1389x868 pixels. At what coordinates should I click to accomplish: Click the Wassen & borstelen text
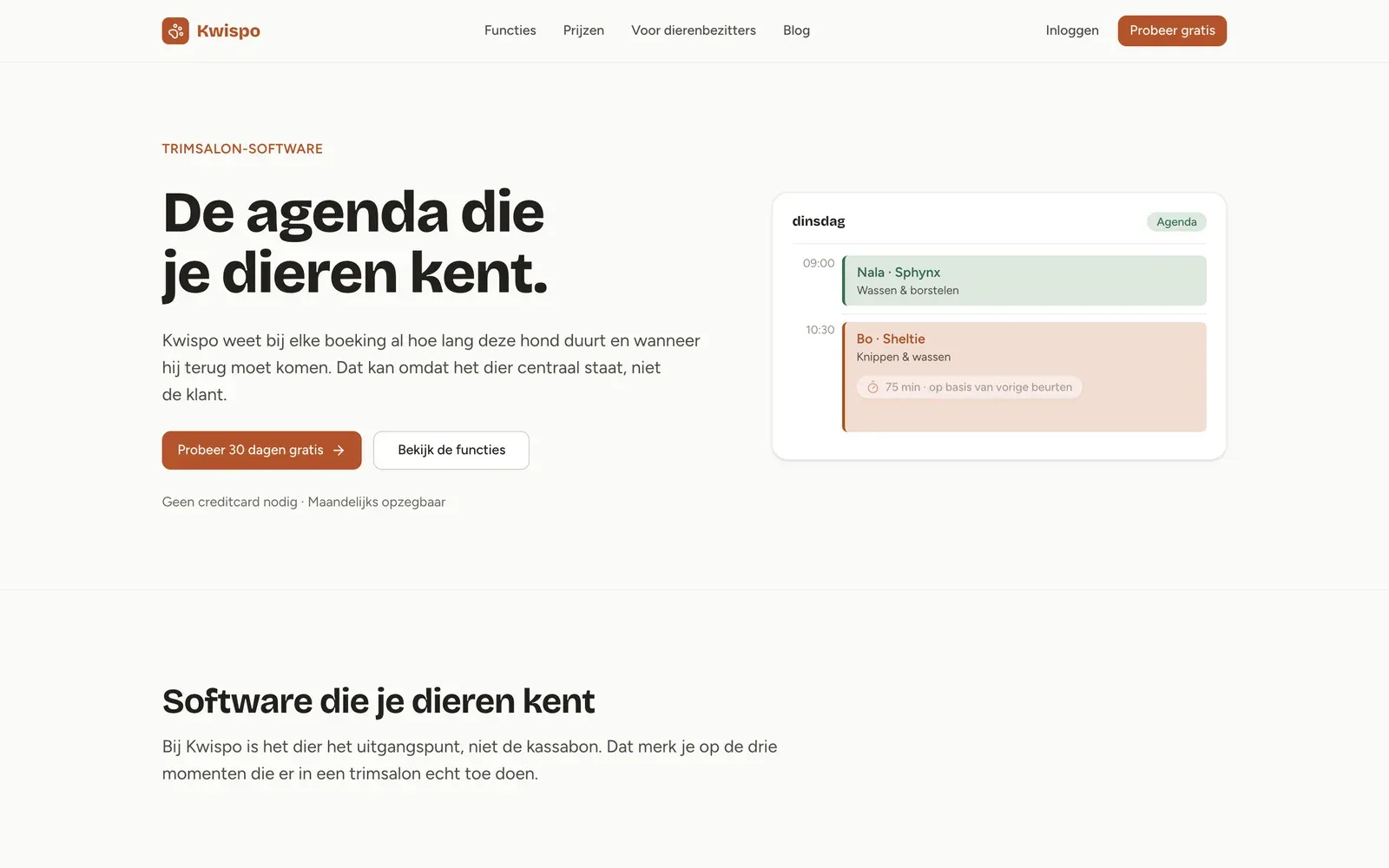[908, 291]
